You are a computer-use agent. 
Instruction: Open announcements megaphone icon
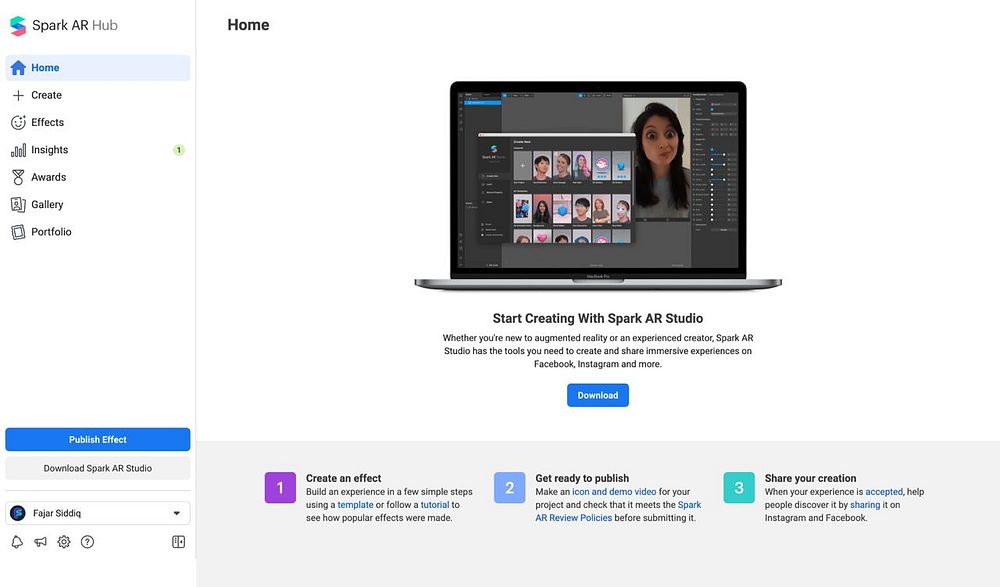[x=40, y=542]
